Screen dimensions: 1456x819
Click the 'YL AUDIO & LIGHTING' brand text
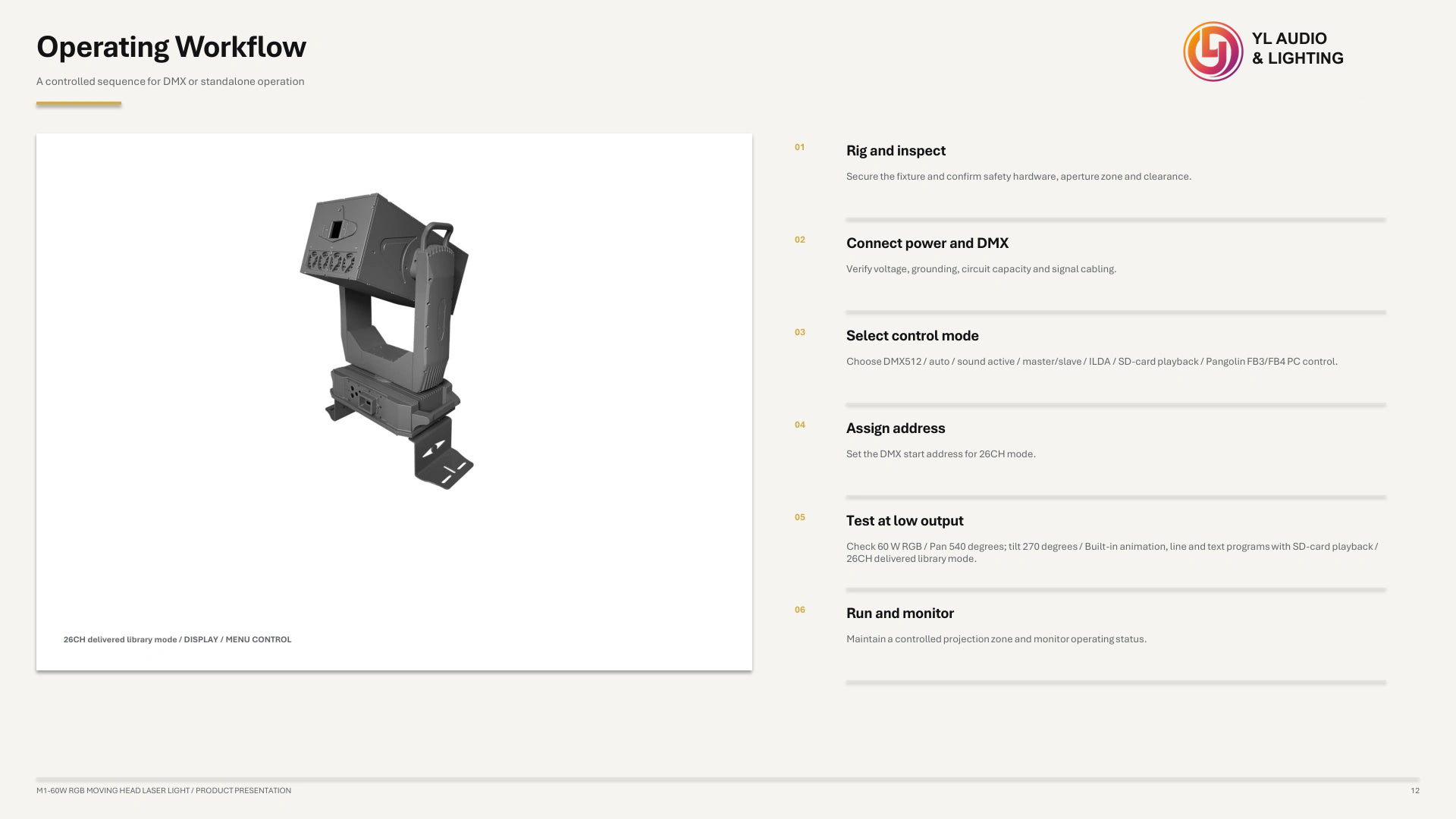click(1298, 49)
